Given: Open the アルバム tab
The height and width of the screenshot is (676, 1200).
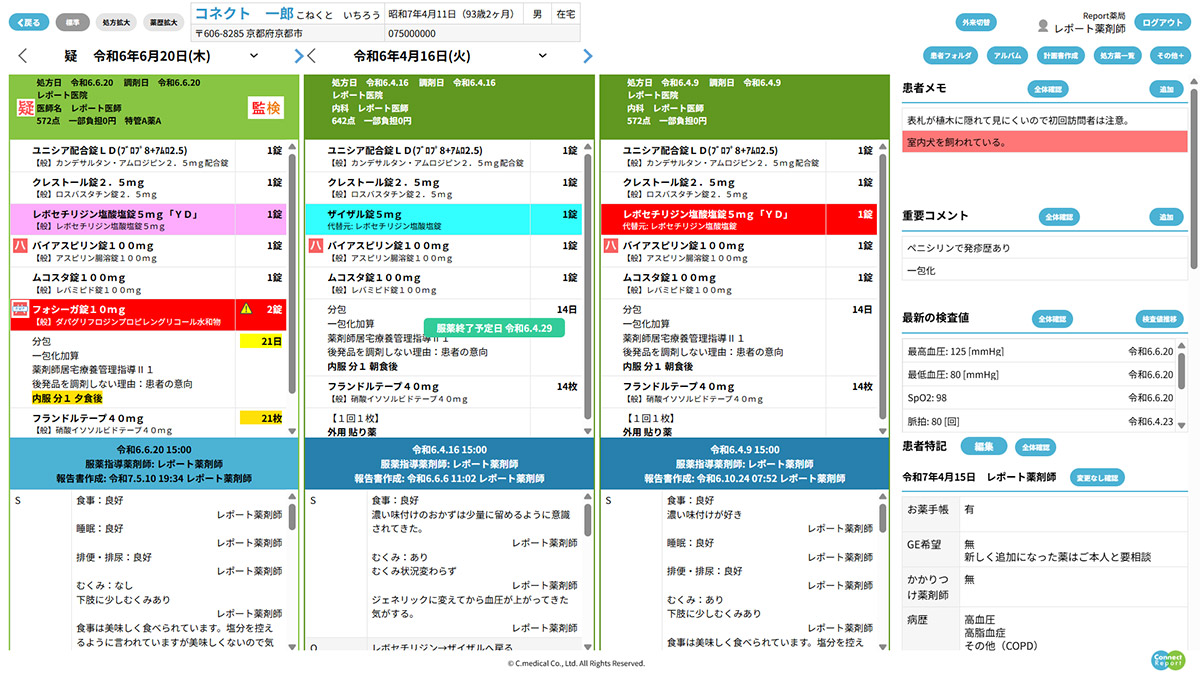Looking at the screenshot, I should pyautogui.click(x=1006, y=56).
